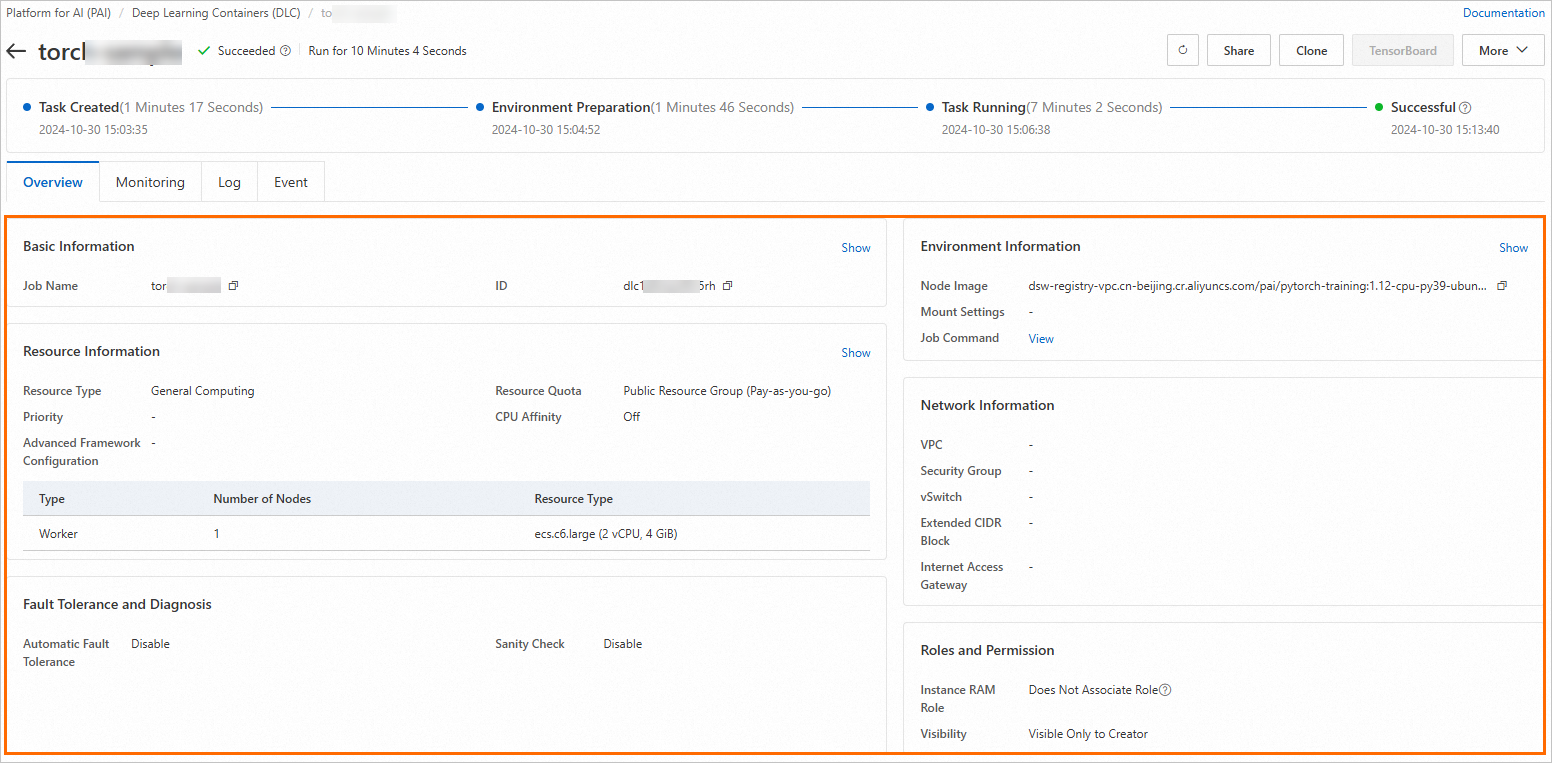Click the CPU Affinity Off value

[x=631, y=417]
